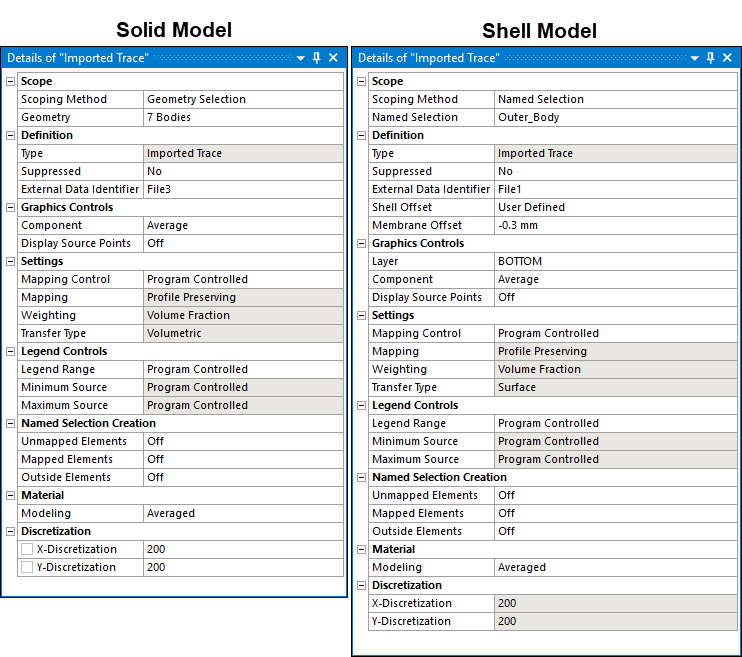Screen dimensions: 742x657
Task: Change Mapping Control value in Shell Model
Action: coord(616,333)
